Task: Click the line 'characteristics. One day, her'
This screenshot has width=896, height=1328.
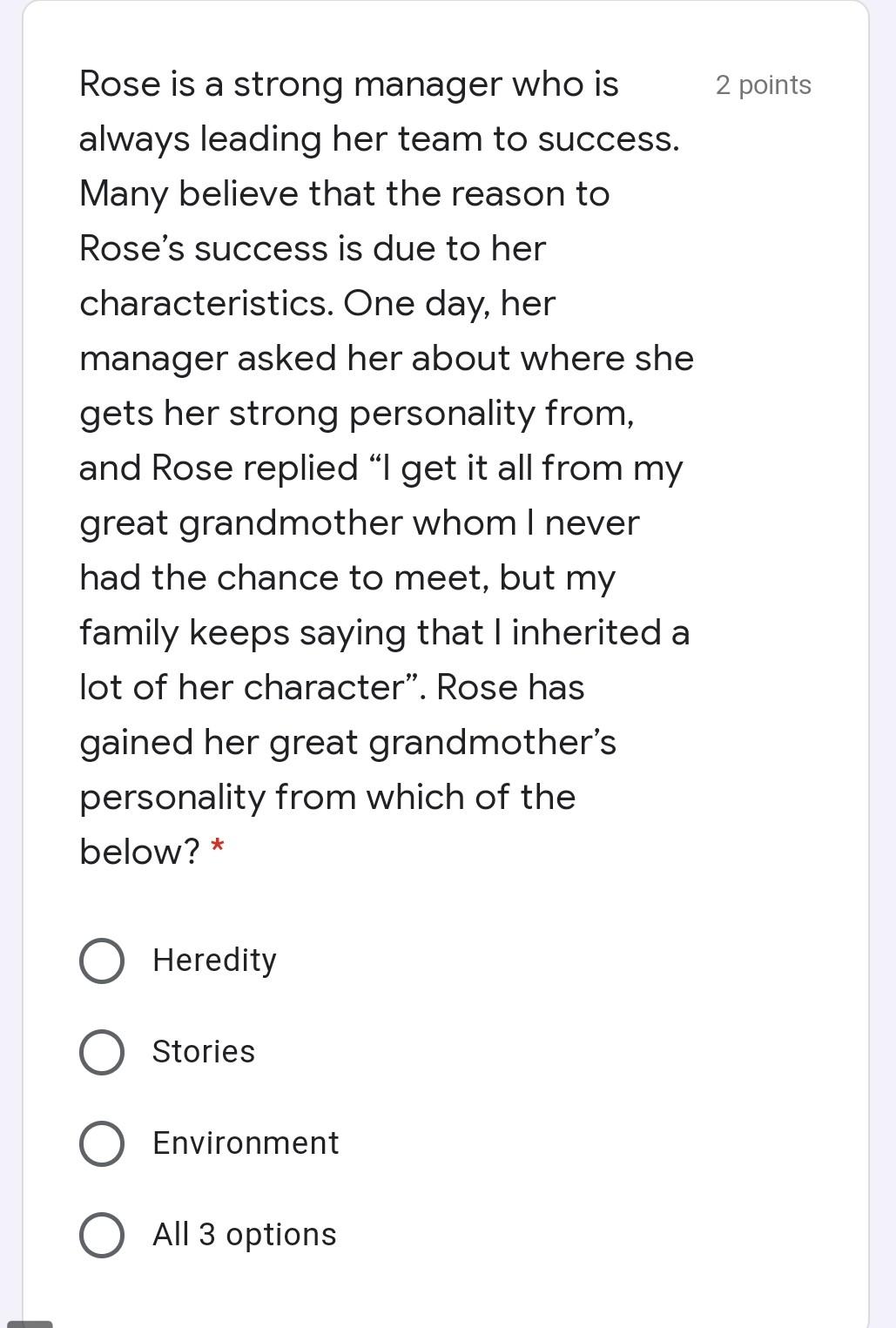Action: [317, 305]
